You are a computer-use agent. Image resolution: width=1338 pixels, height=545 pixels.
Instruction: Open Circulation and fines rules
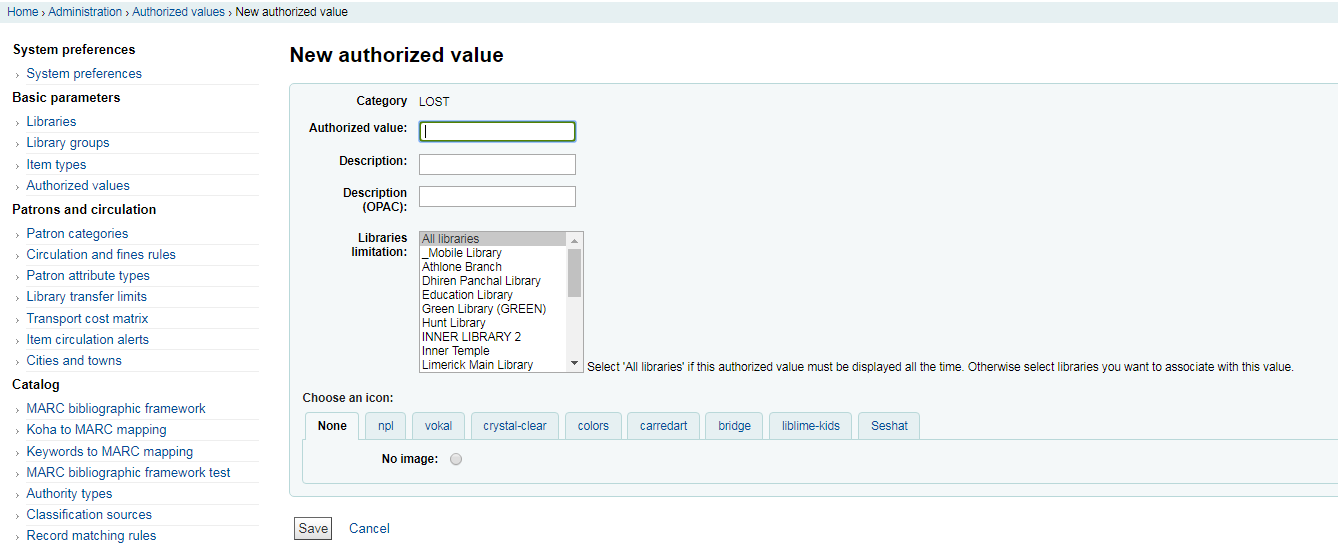(101, 255)
